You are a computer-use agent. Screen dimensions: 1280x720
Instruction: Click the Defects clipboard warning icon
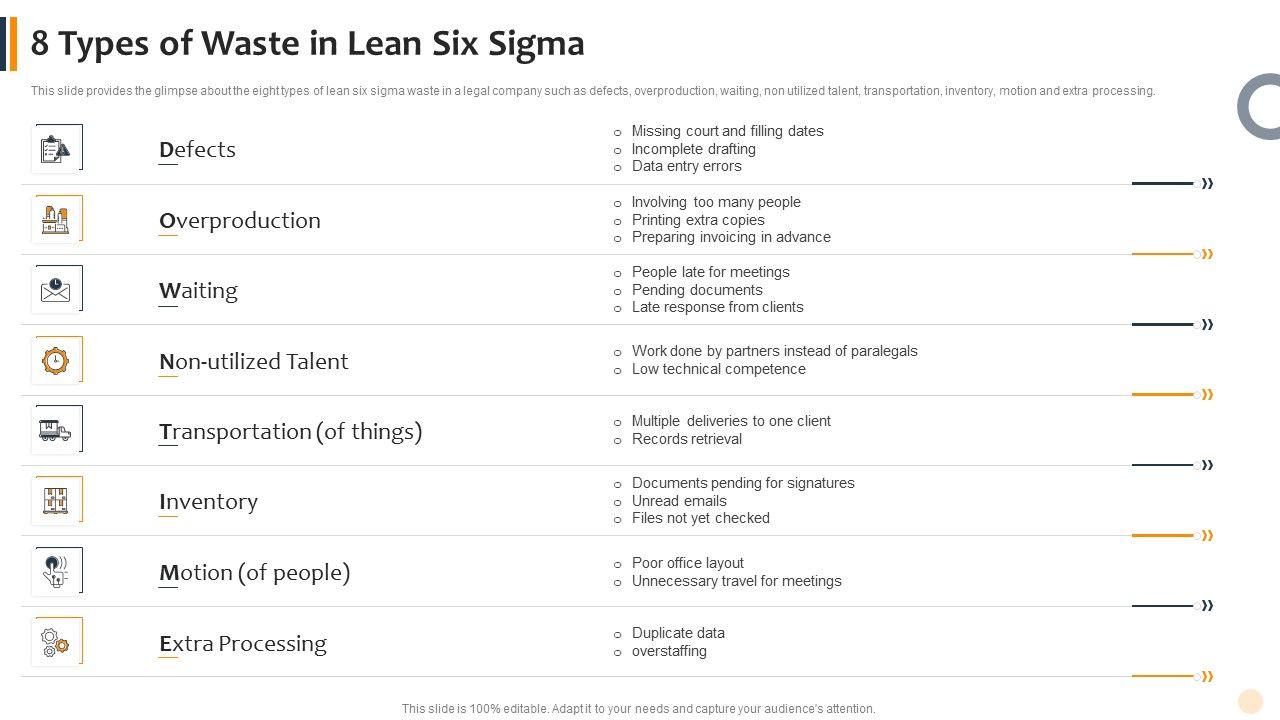(56, 149)
